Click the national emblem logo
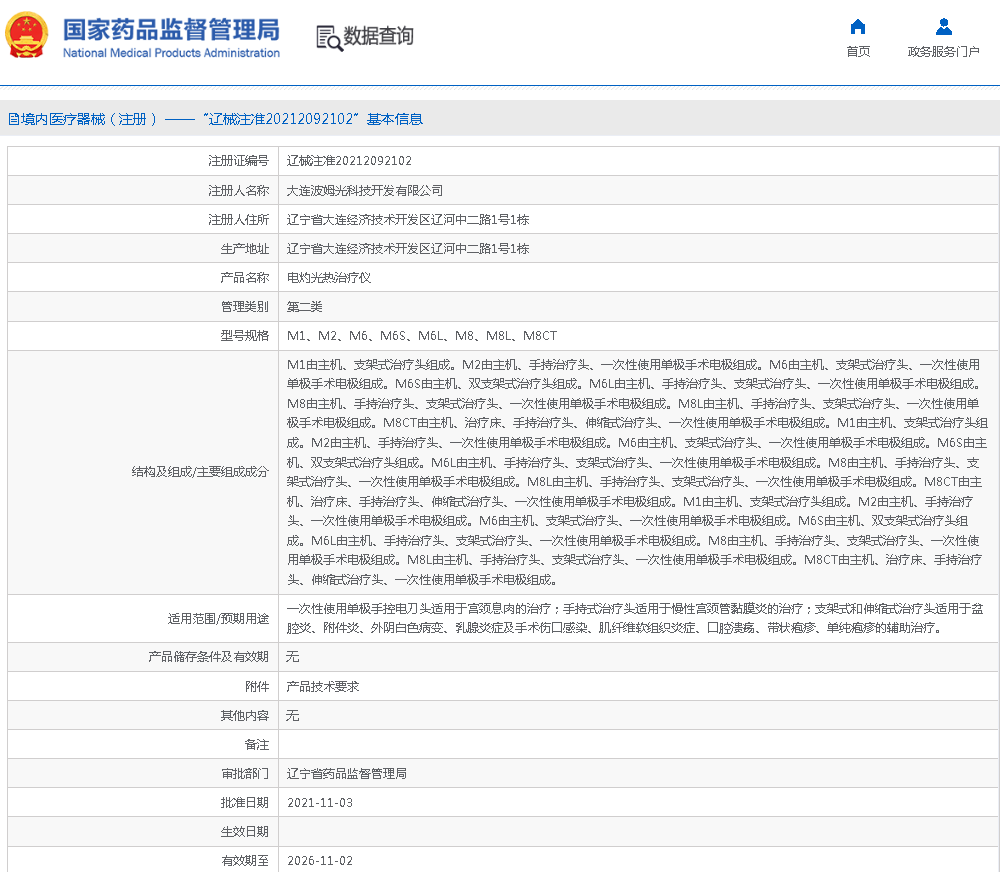 point(27,36)
